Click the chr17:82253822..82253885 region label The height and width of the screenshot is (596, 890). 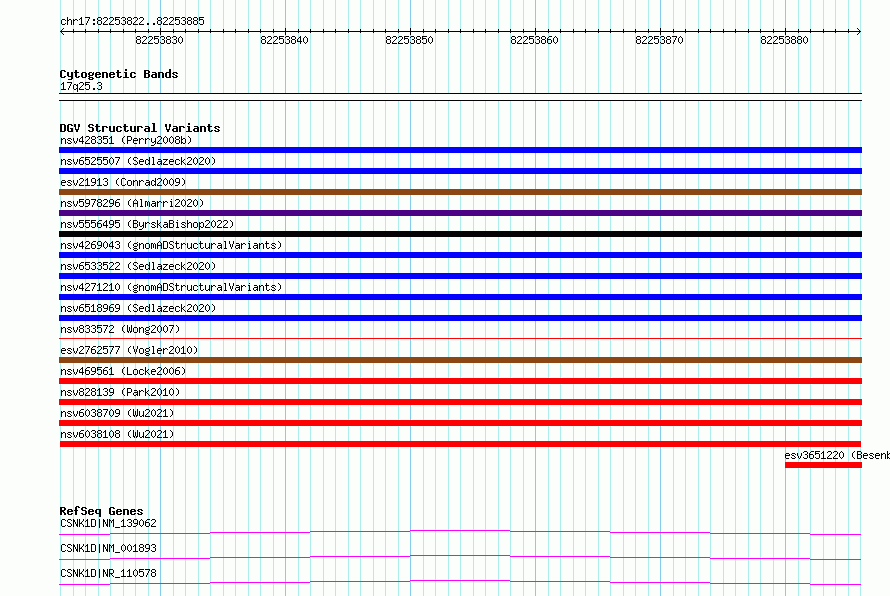[x=132, y=21]
